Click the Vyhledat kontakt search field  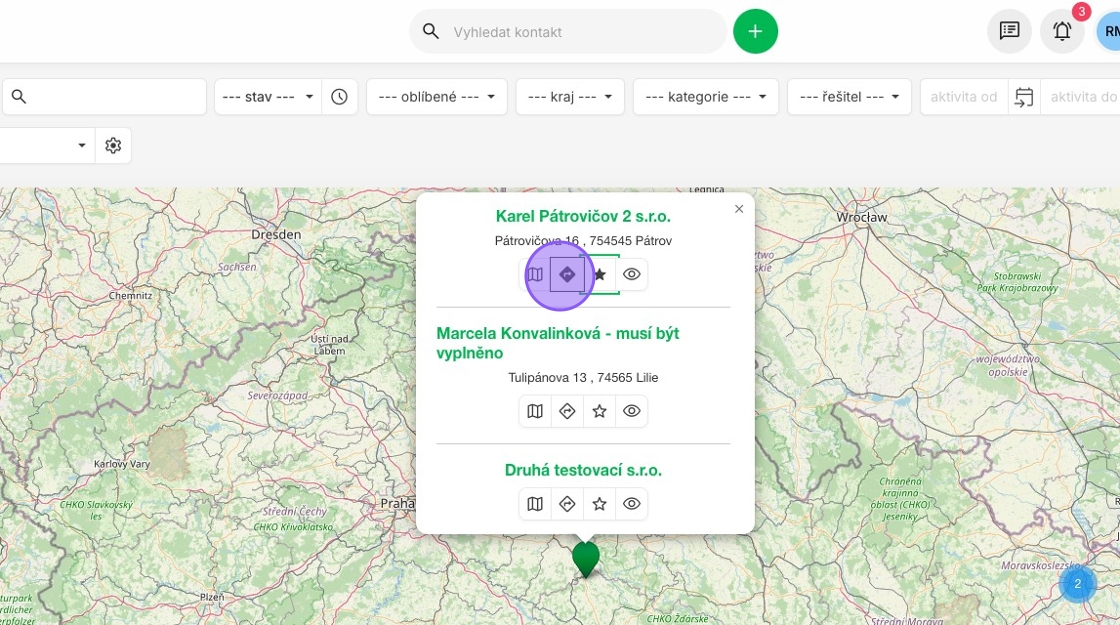tap(568, 31)
